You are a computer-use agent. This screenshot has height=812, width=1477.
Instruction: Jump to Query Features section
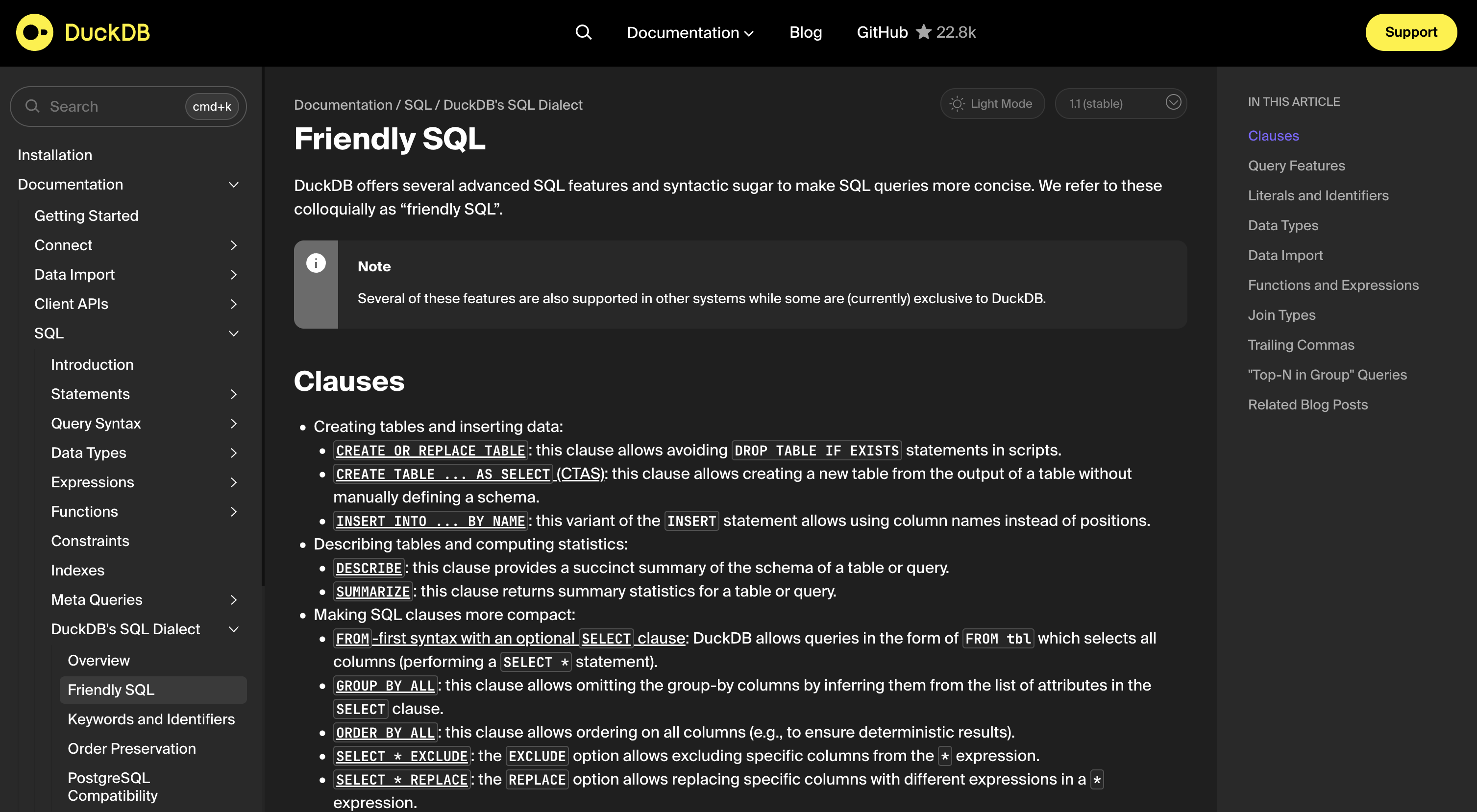tap(1296, 166)
